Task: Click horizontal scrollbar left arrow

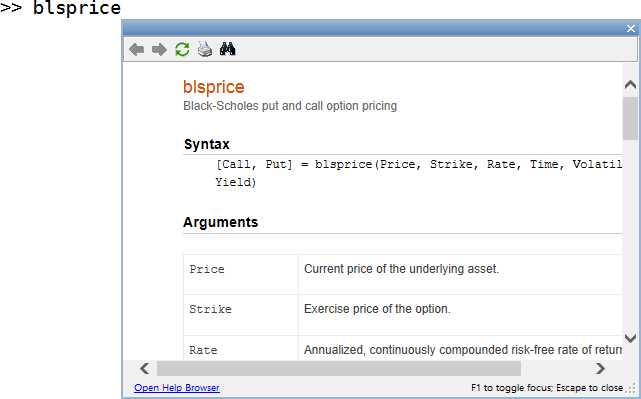Action: [x=144, y=368]
